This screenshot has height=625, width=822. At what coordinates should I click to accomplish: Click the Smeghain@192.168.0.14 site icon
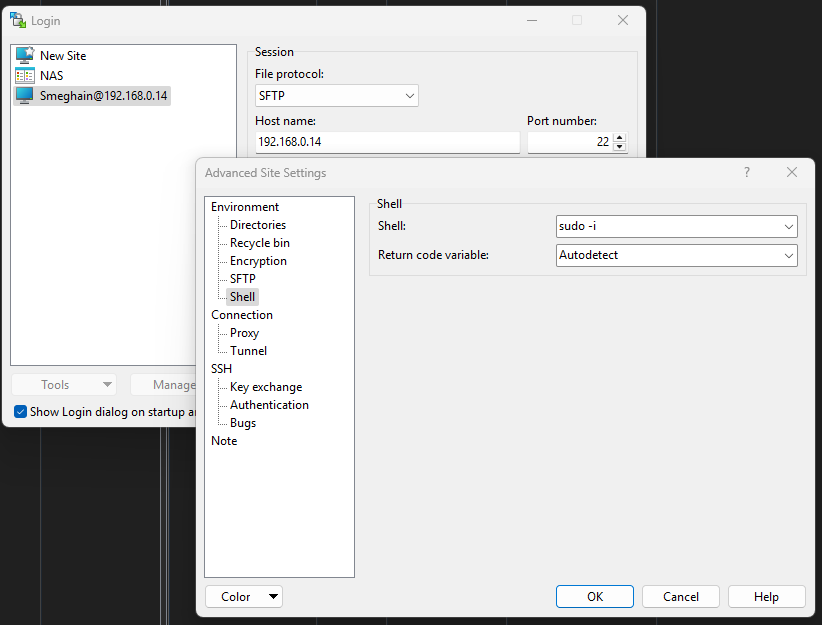(x=25, y=95)
